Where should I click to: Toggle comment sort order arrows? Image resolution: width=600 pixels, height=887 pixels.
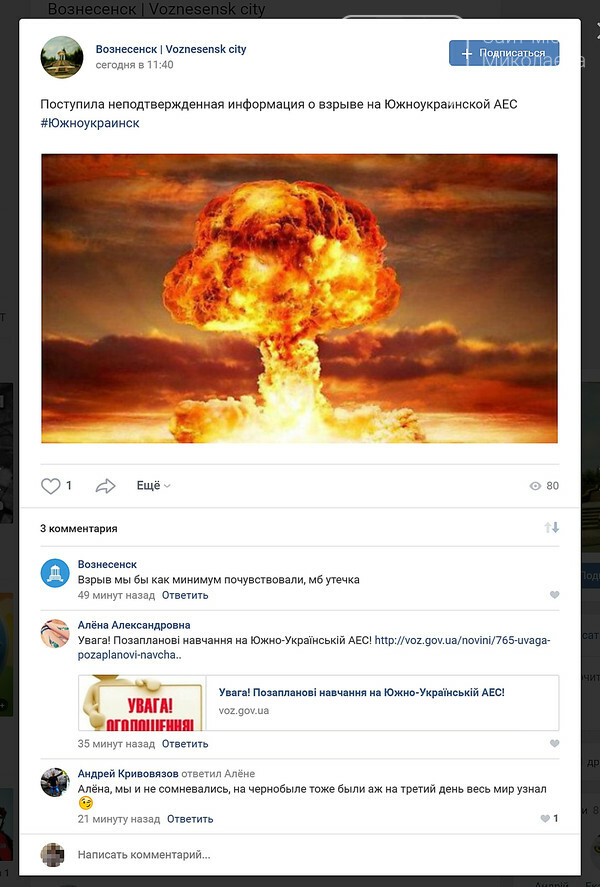[x=552, y=527]
